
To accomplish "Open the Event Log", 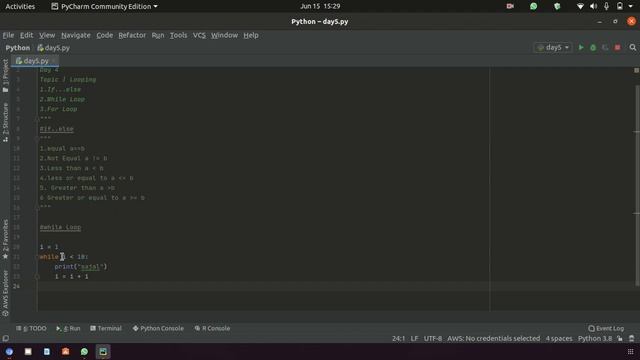I will pyautogui.click(x=606, y=328).
